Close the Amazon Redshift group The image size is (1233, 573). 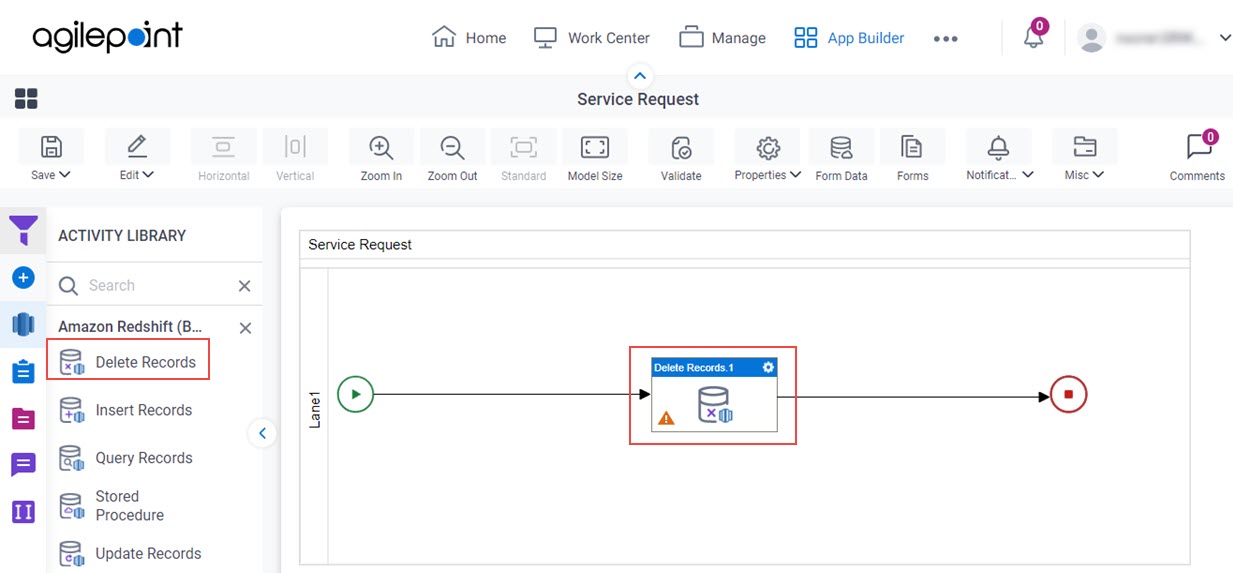(x=245, y=328)
